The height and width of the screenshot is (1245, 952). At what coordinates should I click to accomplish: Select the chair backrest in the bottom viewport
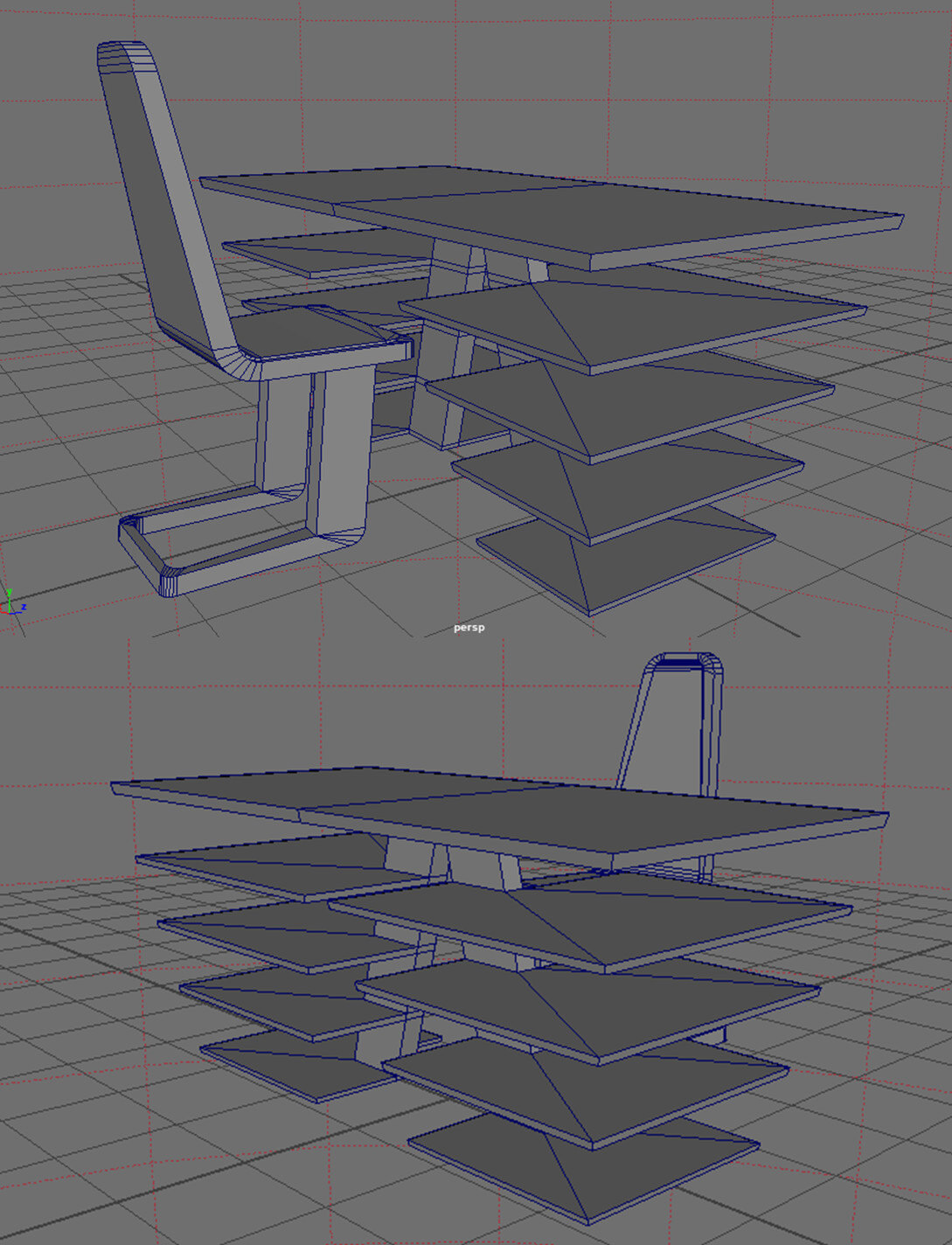click(x=673, y=726)
